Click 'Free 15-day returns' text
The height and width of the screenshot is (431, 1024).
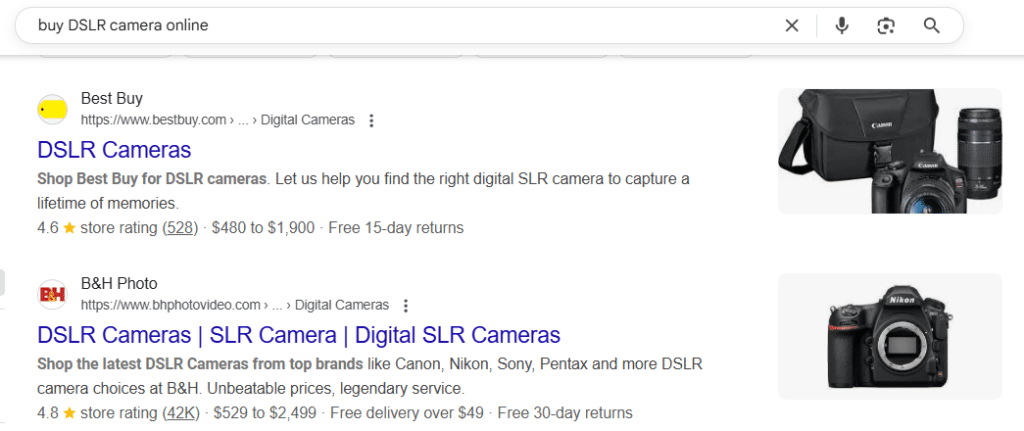tap(396, 229)
